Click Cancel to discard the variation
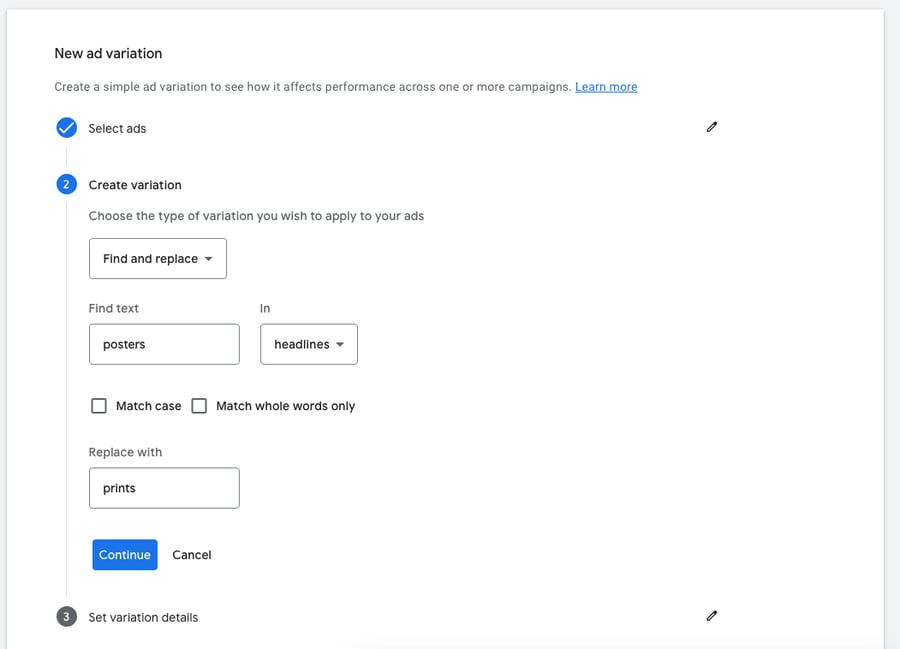Image resolution: width=900 pixels, height=649 pixels. (x=191, y=554)
